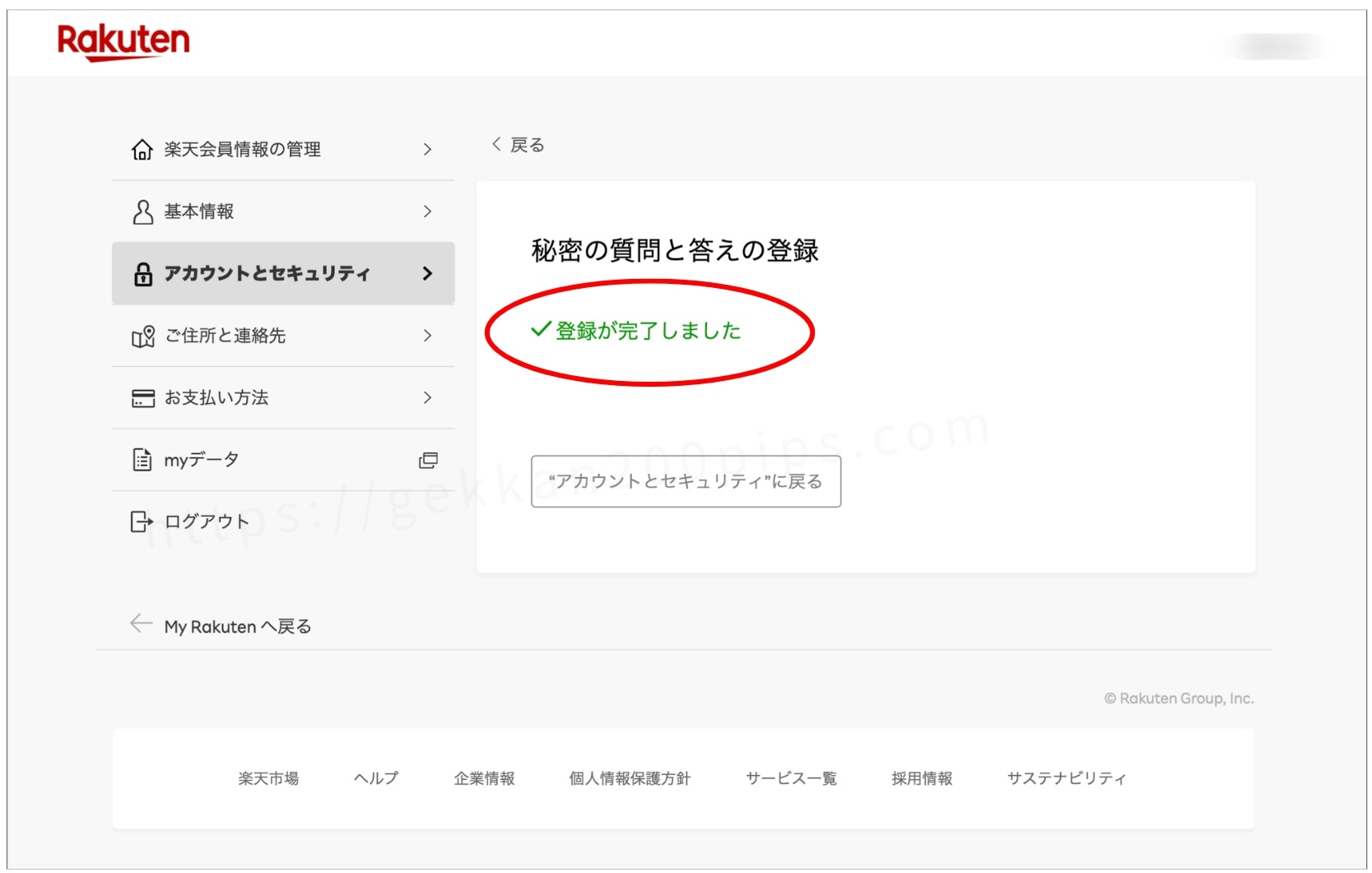Image resolution: width=1372 pixels, height=873 pixels.
Task: Go back using the 戻る link
Action: [519, 146]
